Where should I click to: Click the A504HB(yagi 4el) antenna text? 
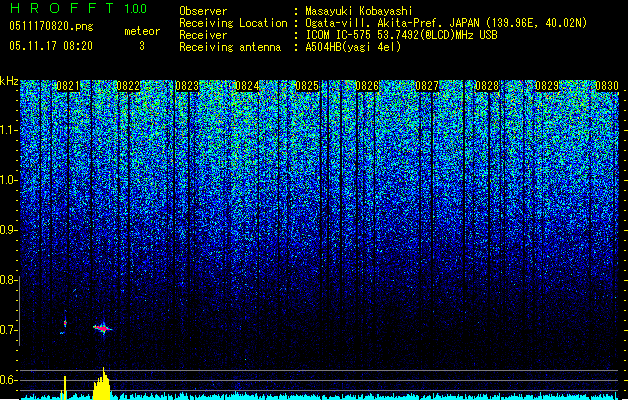click(353, 47)
